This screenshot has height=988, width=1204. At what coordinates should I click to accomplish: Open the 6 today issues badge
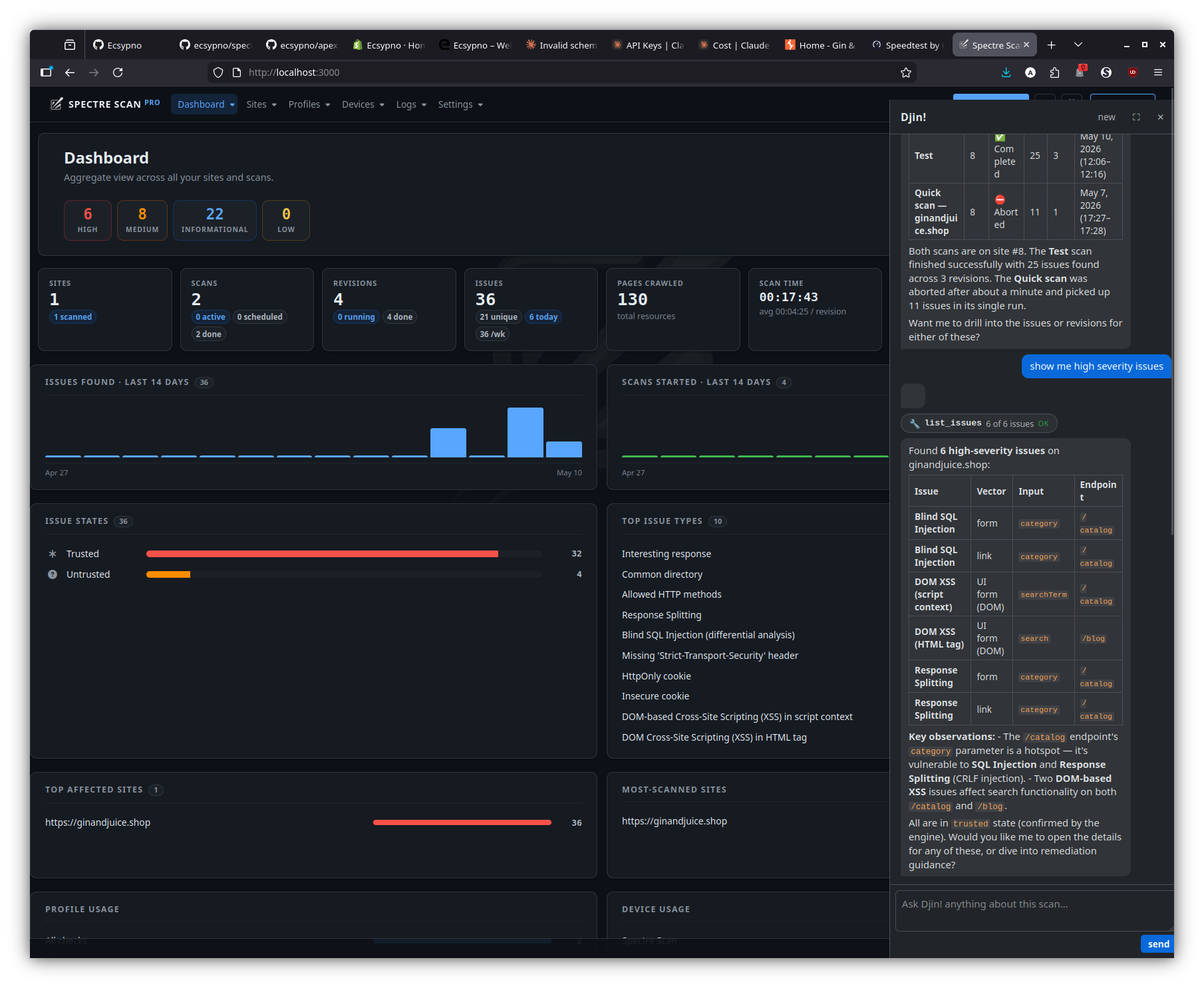[x=543, y=317]
